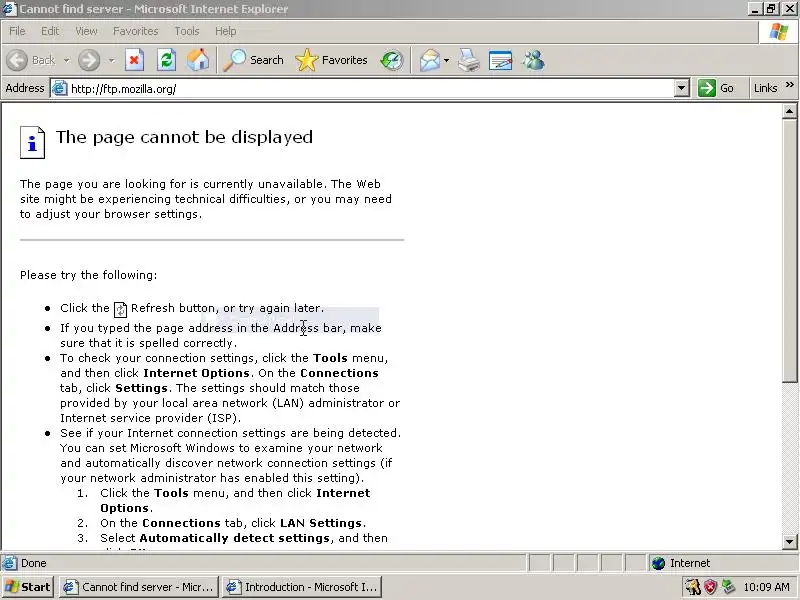
Task: Click the Forward arrow button
Action: pos(89,60)
